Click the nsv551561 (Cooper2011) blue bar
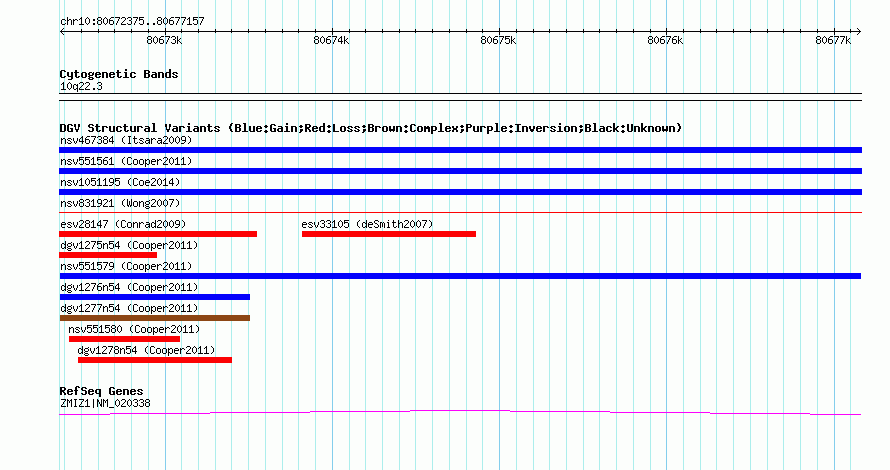This screenshot has height=470, width=890. pos(460,171)
